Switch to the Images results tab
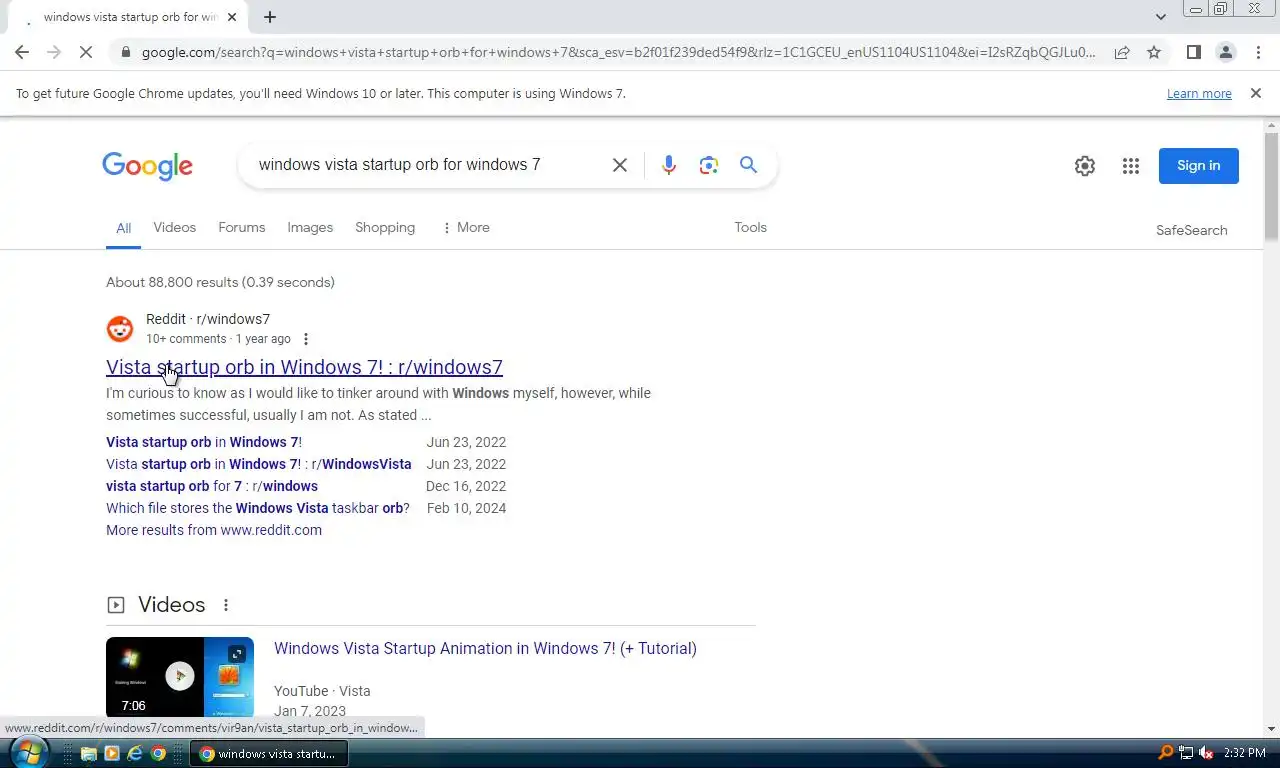 310,227
